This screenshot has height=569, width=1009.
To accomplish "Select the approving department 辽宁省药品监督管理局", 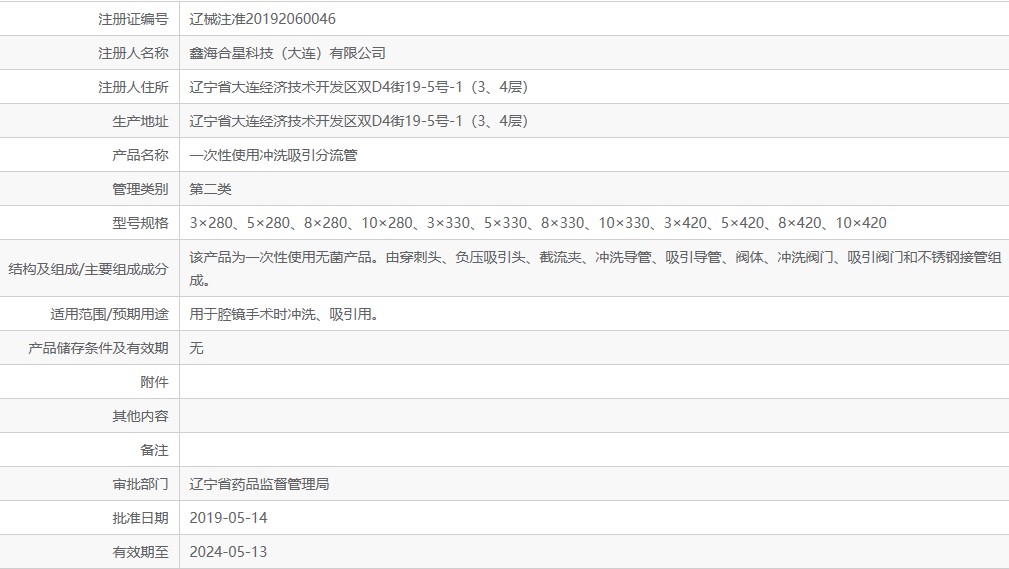I will pos(259,484).
